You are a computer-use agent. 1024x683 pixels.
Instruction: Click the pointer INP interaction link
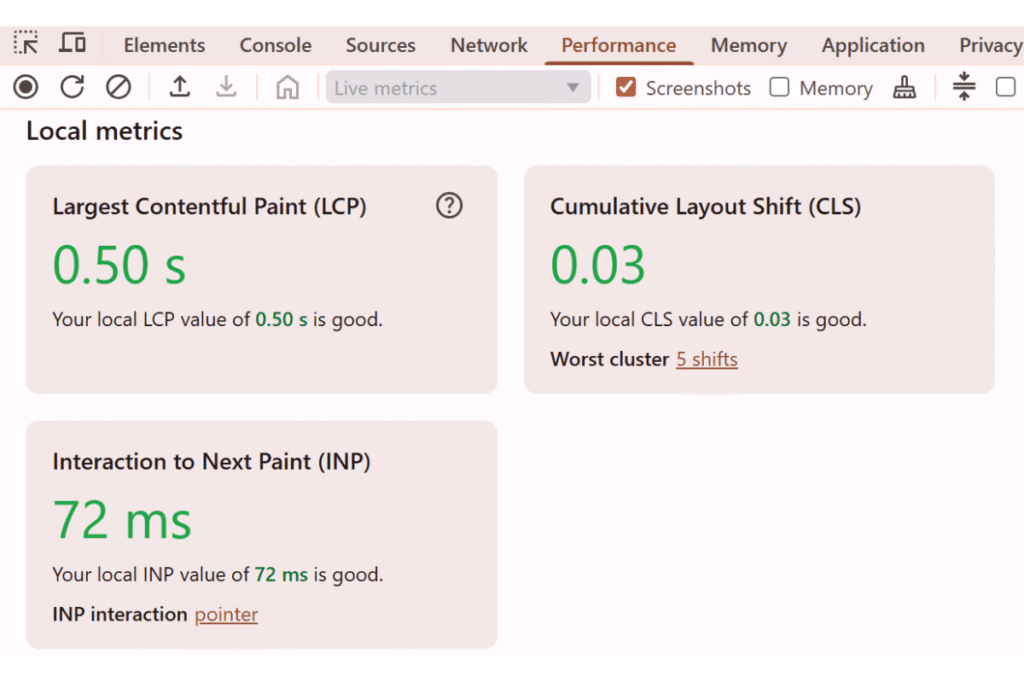pos(226,614)
